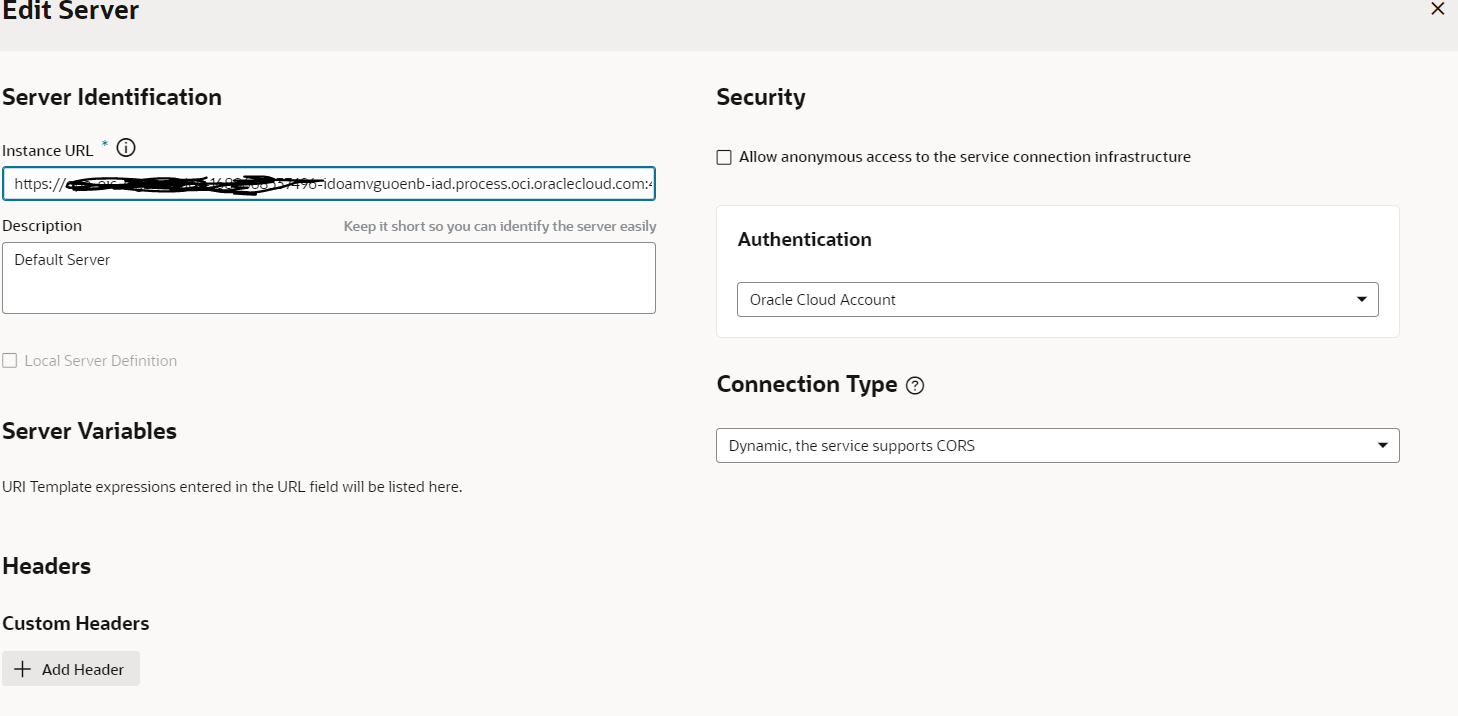Close the Edit Server dialog
The height and width of the screenshot is (716, 1458).
[x=1437, y=9]
